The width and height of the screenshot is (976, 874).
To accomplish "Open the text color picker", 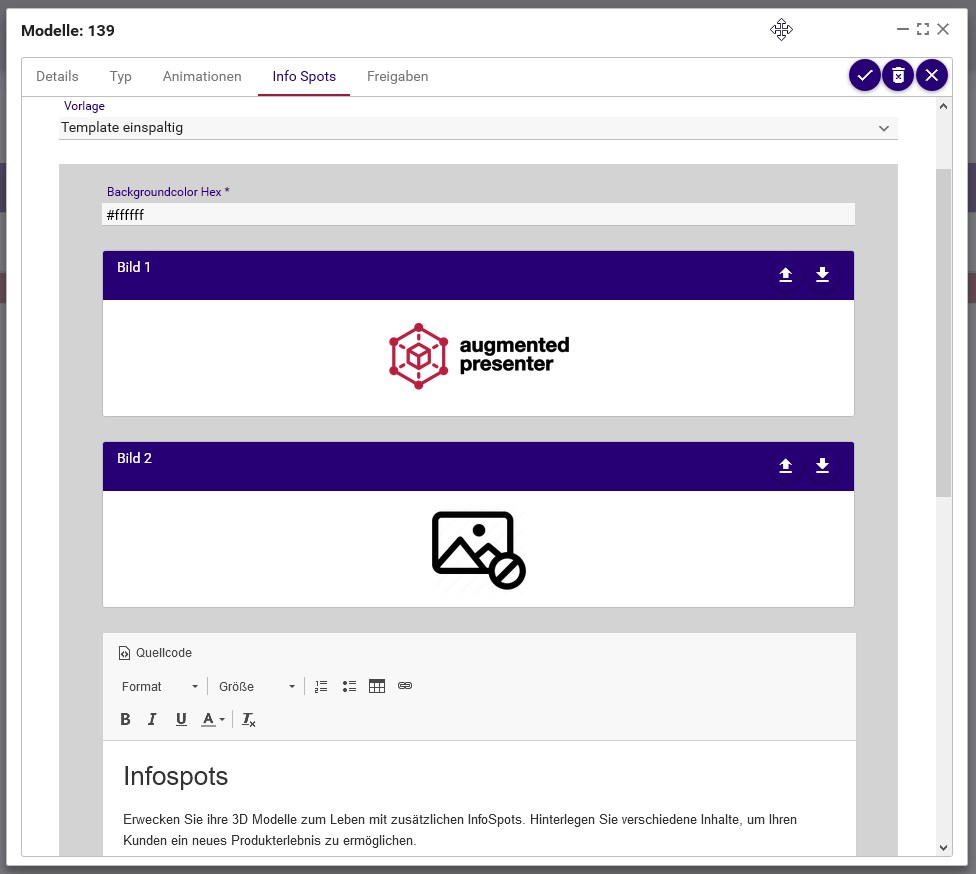I will coord(209,718).
